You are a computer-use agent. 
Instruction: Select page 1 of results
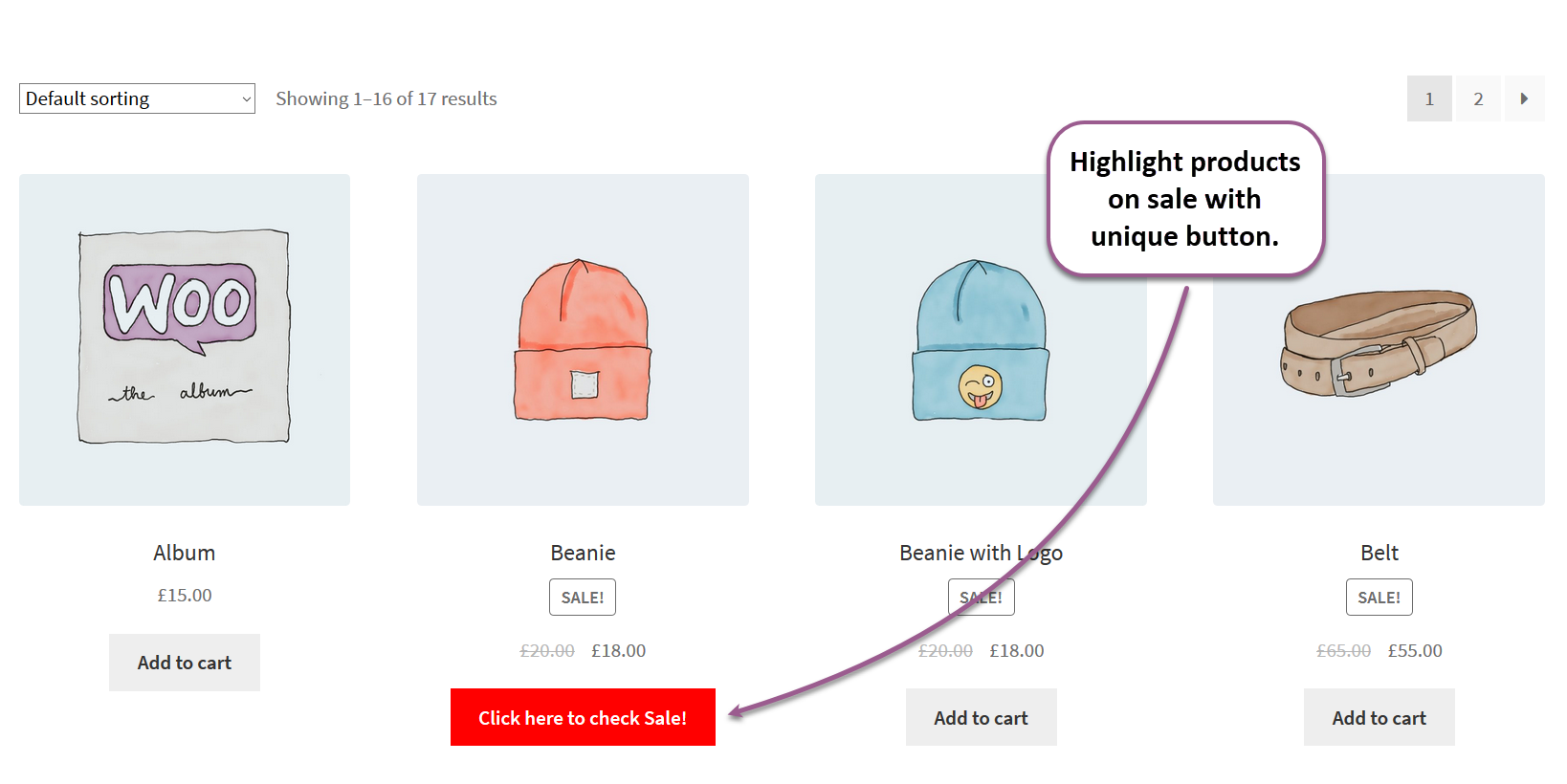pos(1429,98)
